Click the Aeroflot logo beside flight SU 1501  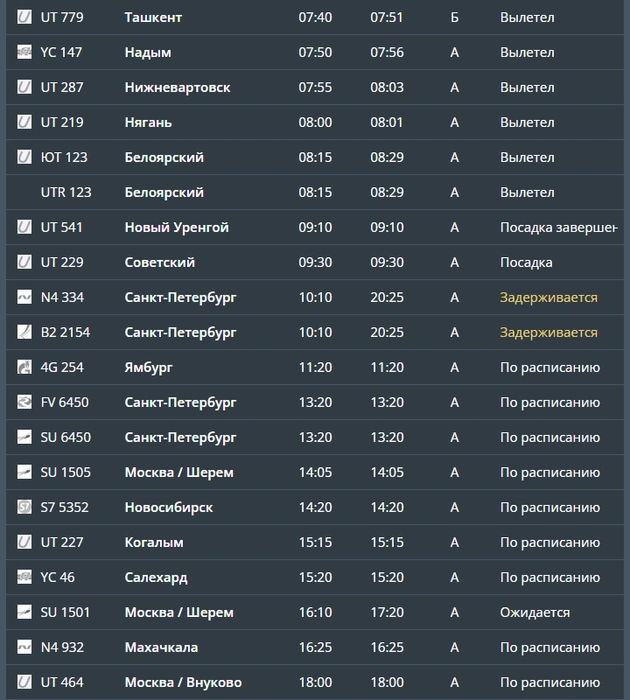[24, 612]
